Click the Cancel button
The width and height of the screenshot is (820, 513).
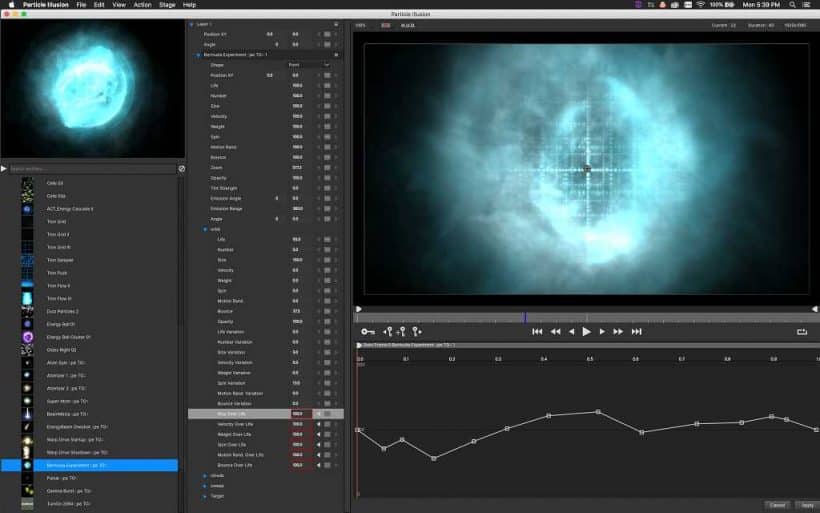[777, 505]
